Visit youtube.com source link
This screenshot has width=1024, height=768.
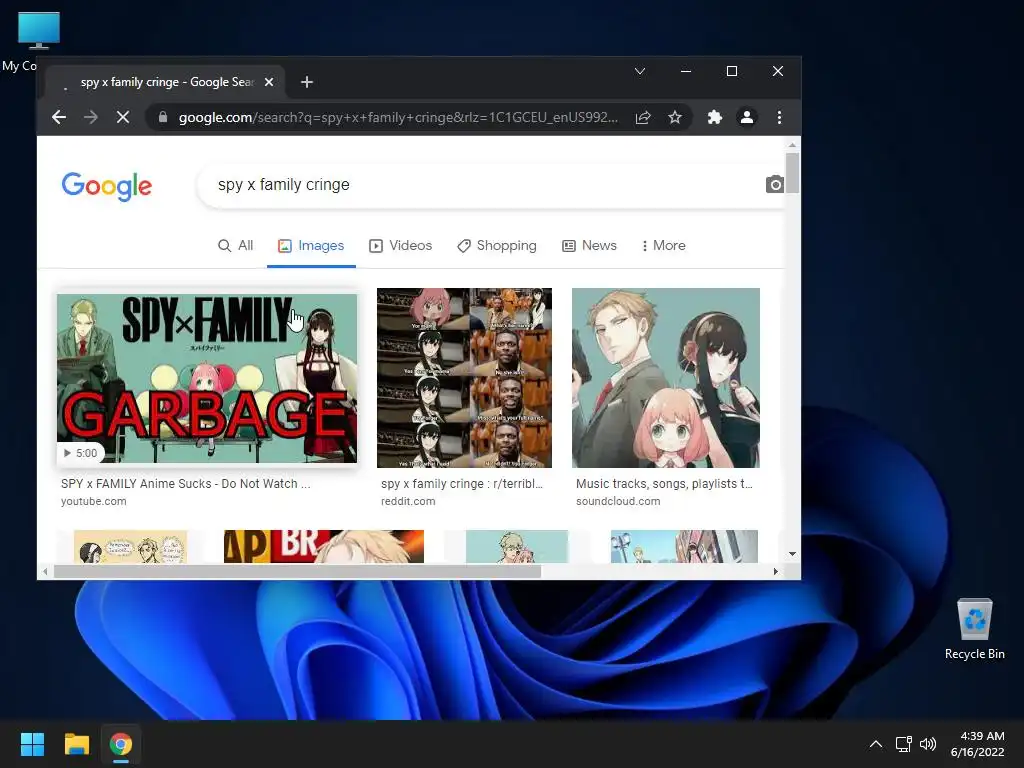93,502
